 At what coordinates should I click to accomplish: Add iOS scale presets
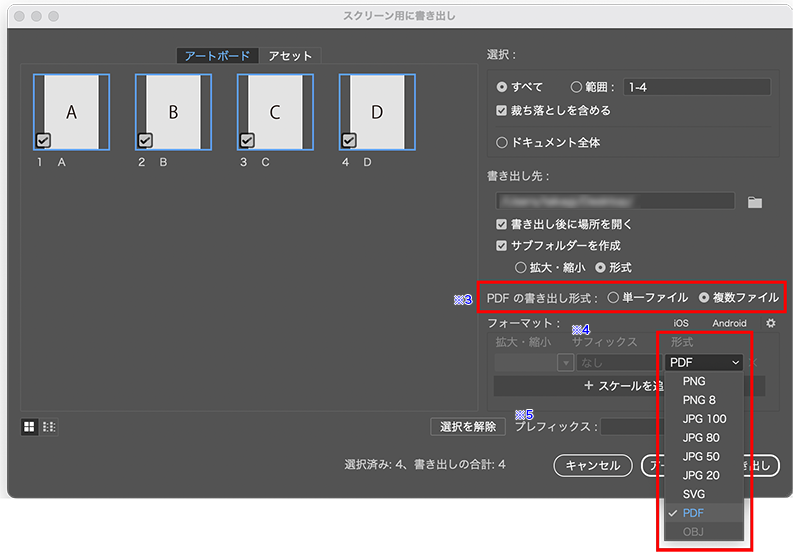pos(681,323)
